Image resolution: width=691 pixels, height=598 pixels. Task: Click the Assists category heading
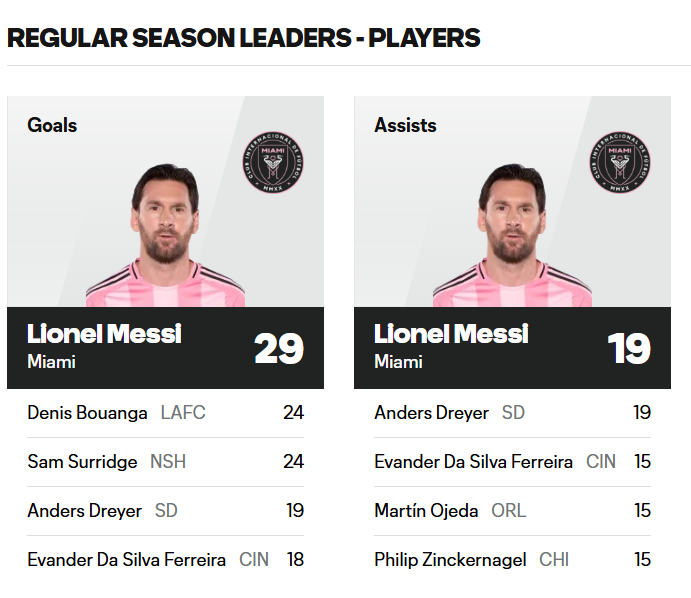point(405,126)
